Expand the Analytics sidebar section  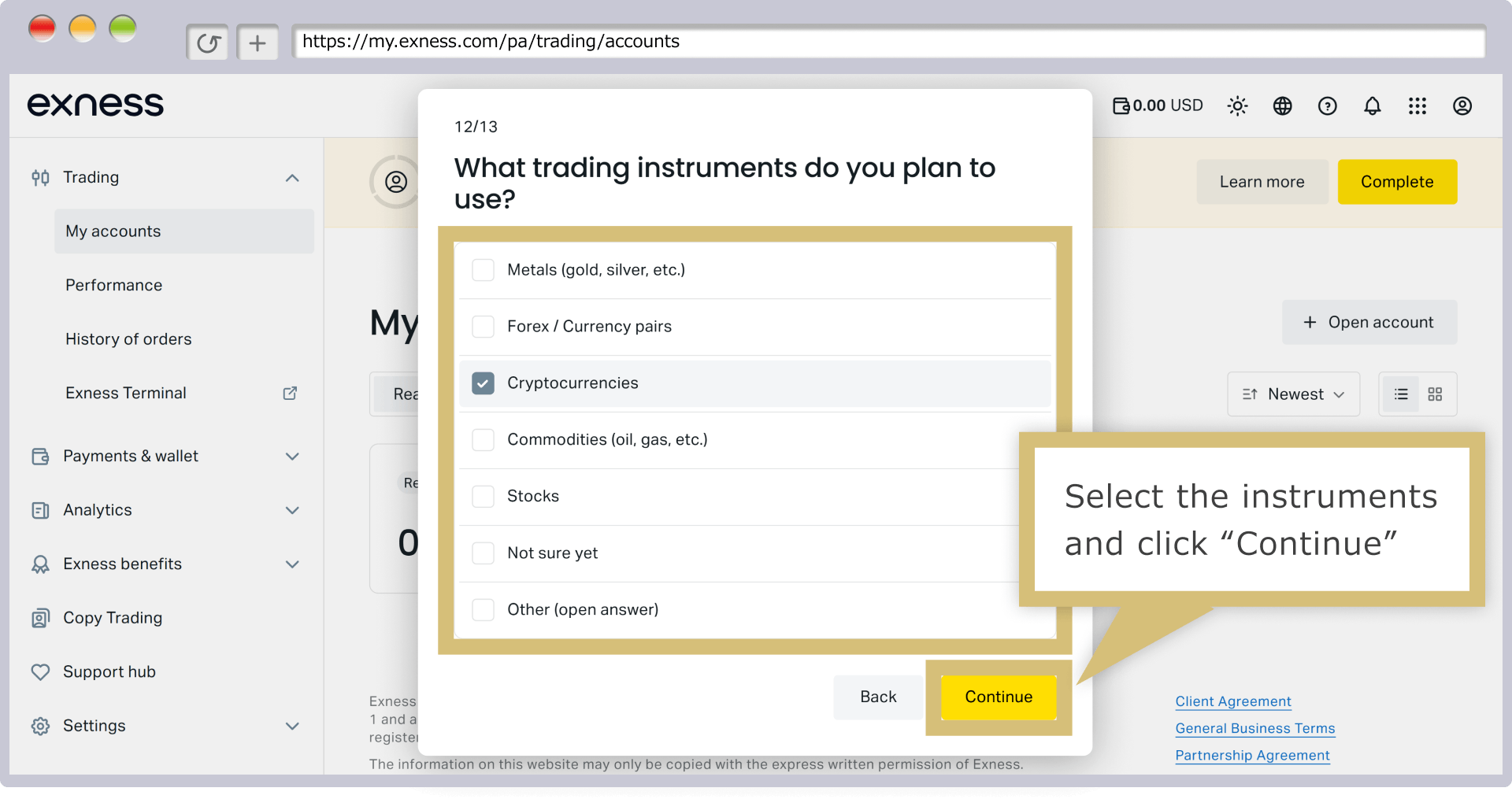165,510
